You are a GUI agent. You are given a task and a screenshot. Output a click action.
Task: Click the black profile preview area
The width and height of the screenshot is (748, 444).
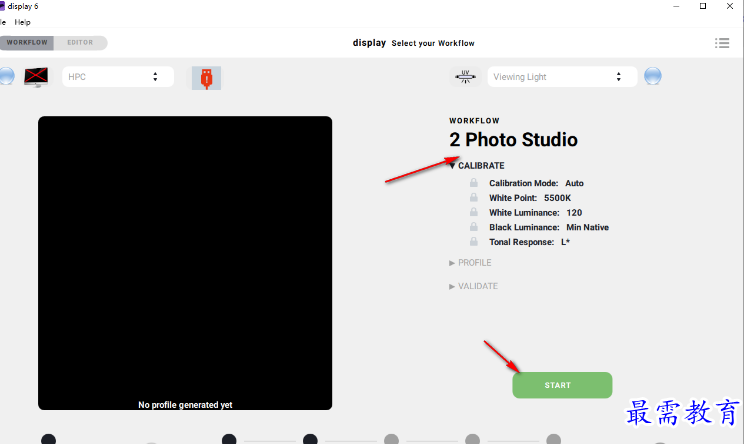tap(185, 263)
